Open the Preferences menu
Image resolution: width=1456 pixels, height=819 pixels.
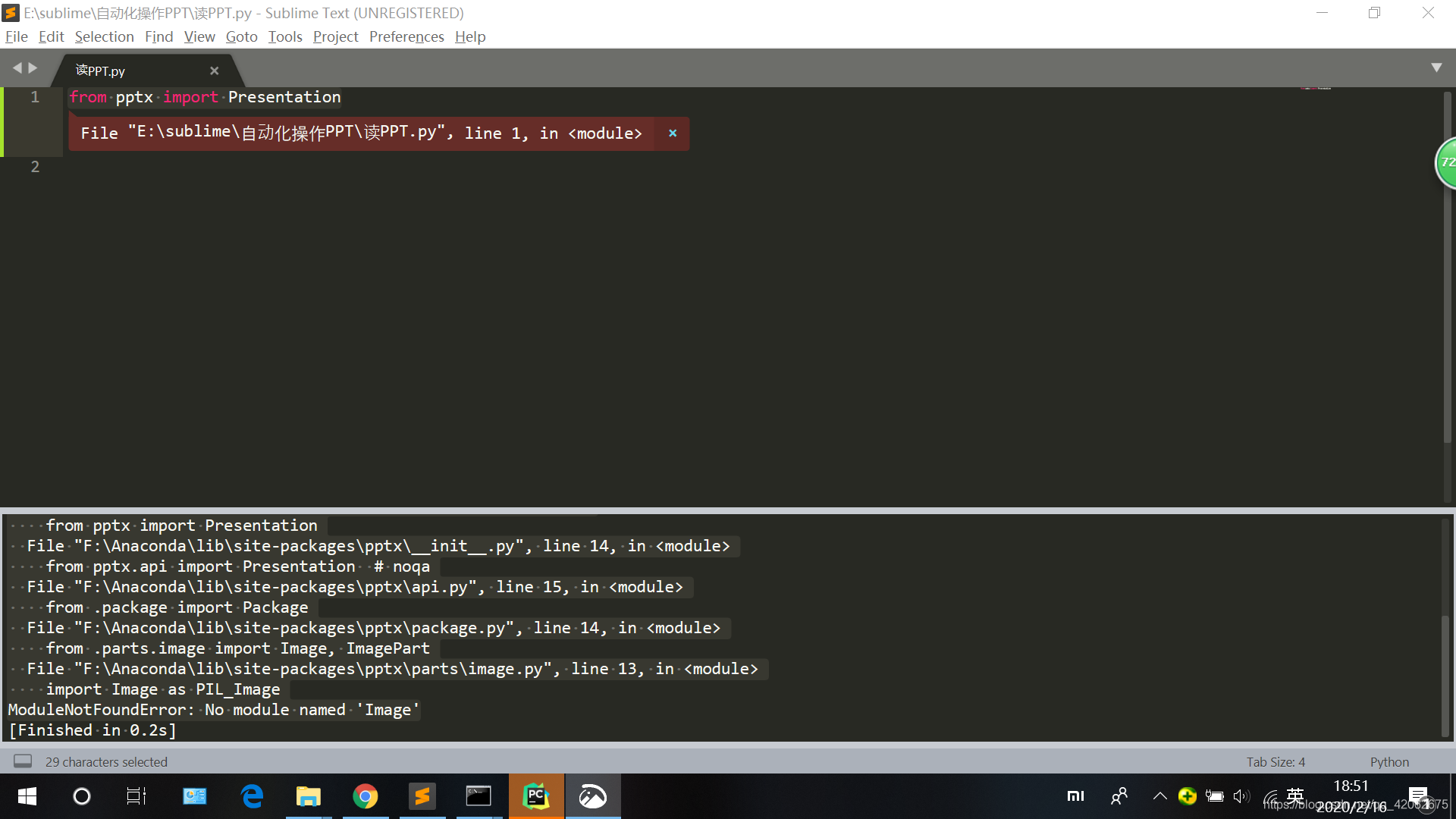coord(406,36)
